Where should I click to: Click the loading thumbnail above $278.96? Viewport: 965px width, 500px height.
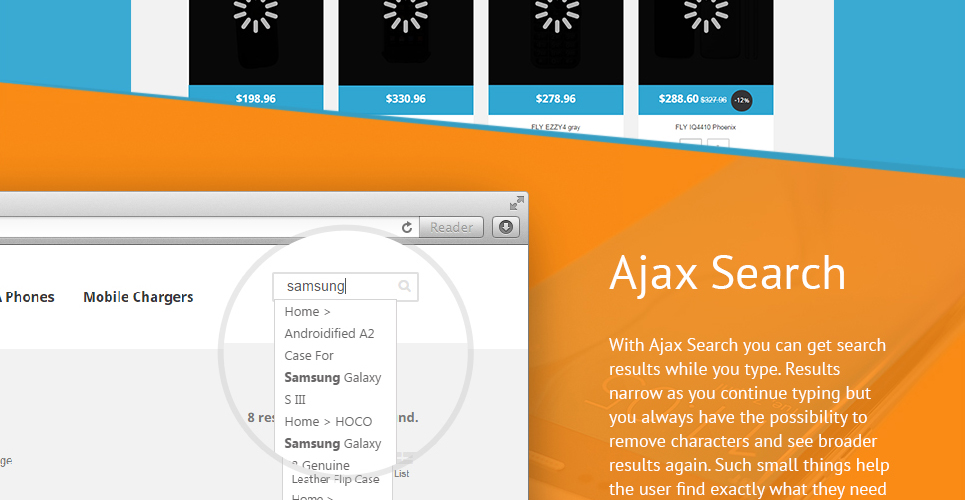556,42
